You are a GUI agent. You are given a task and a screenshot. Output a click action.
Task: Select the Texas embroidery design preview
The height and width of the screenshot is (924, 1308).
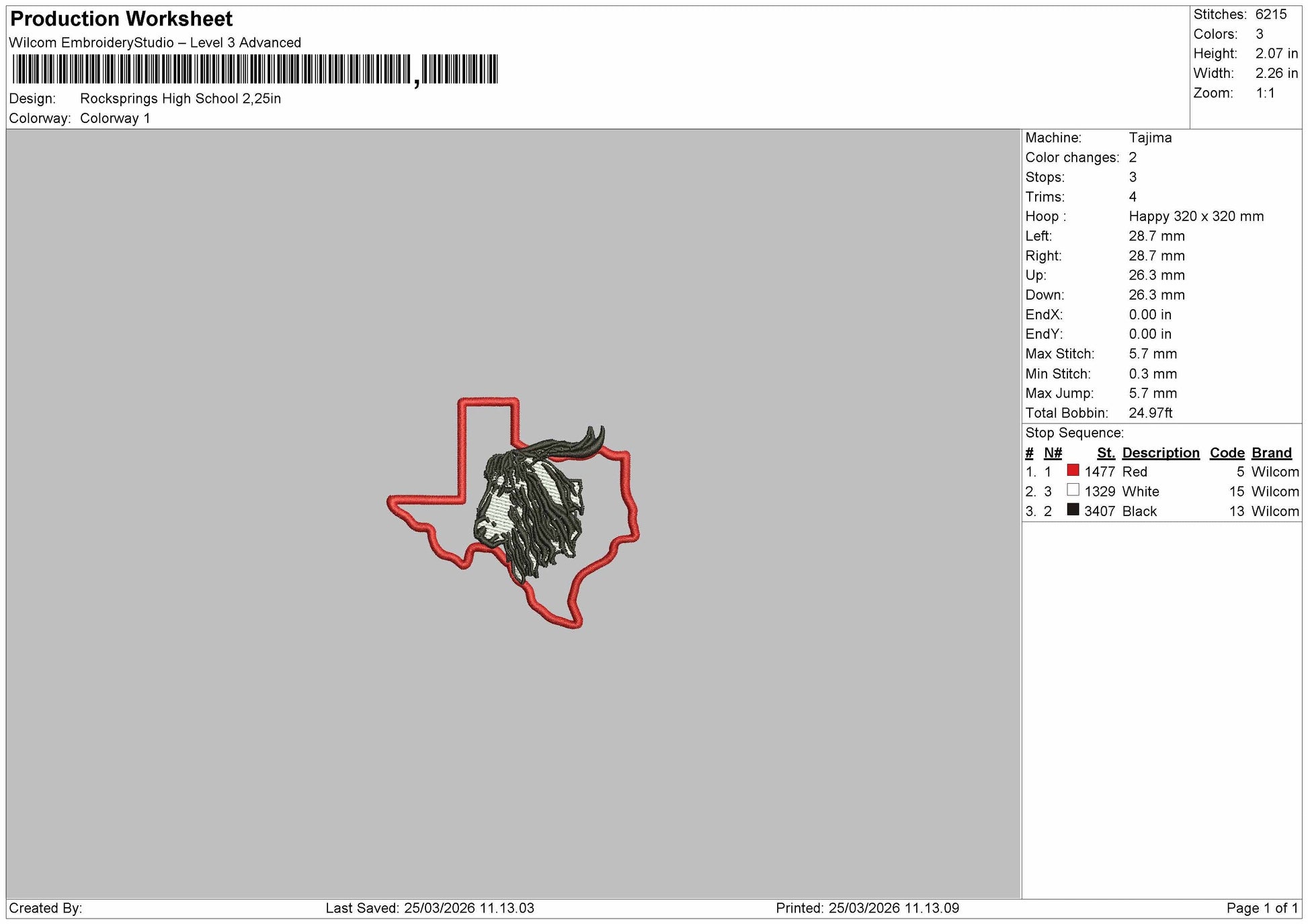[x=514, y=513]
